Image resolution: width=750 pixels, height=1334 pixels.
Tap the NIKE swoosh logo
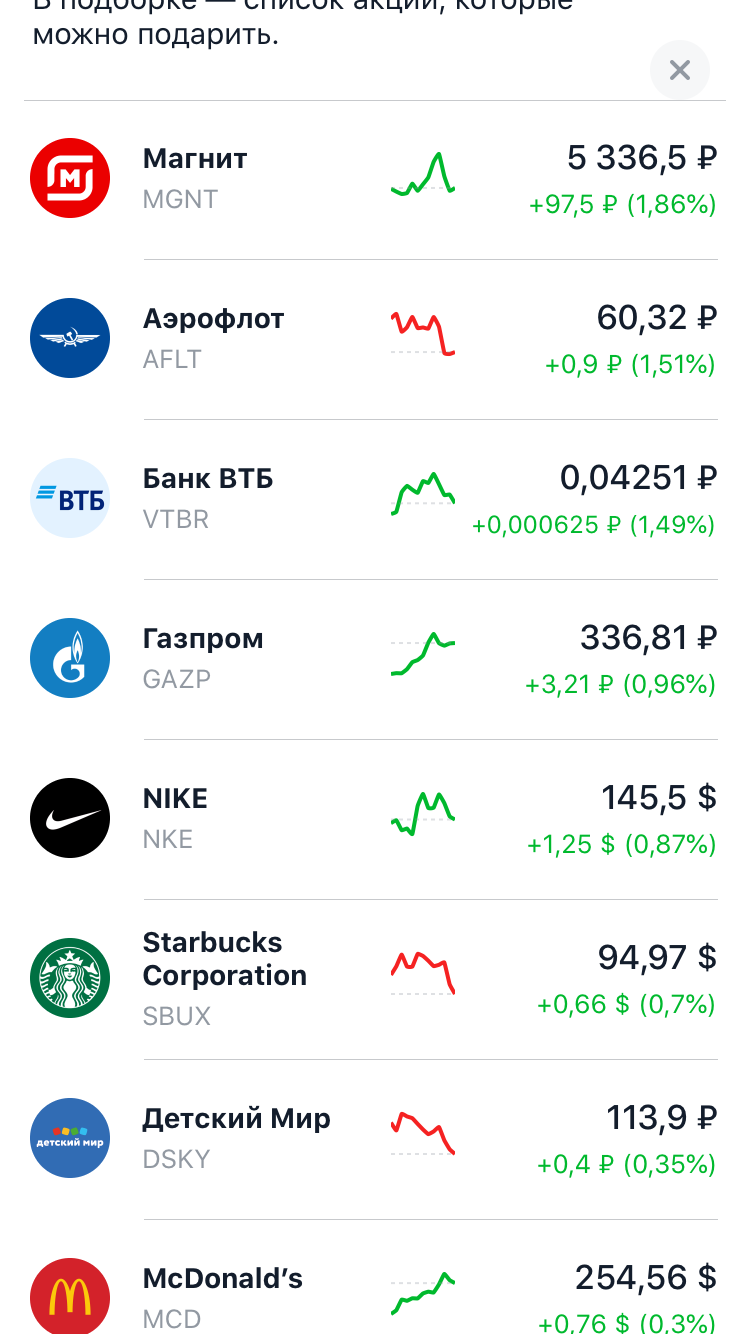[x=70, y=818]
